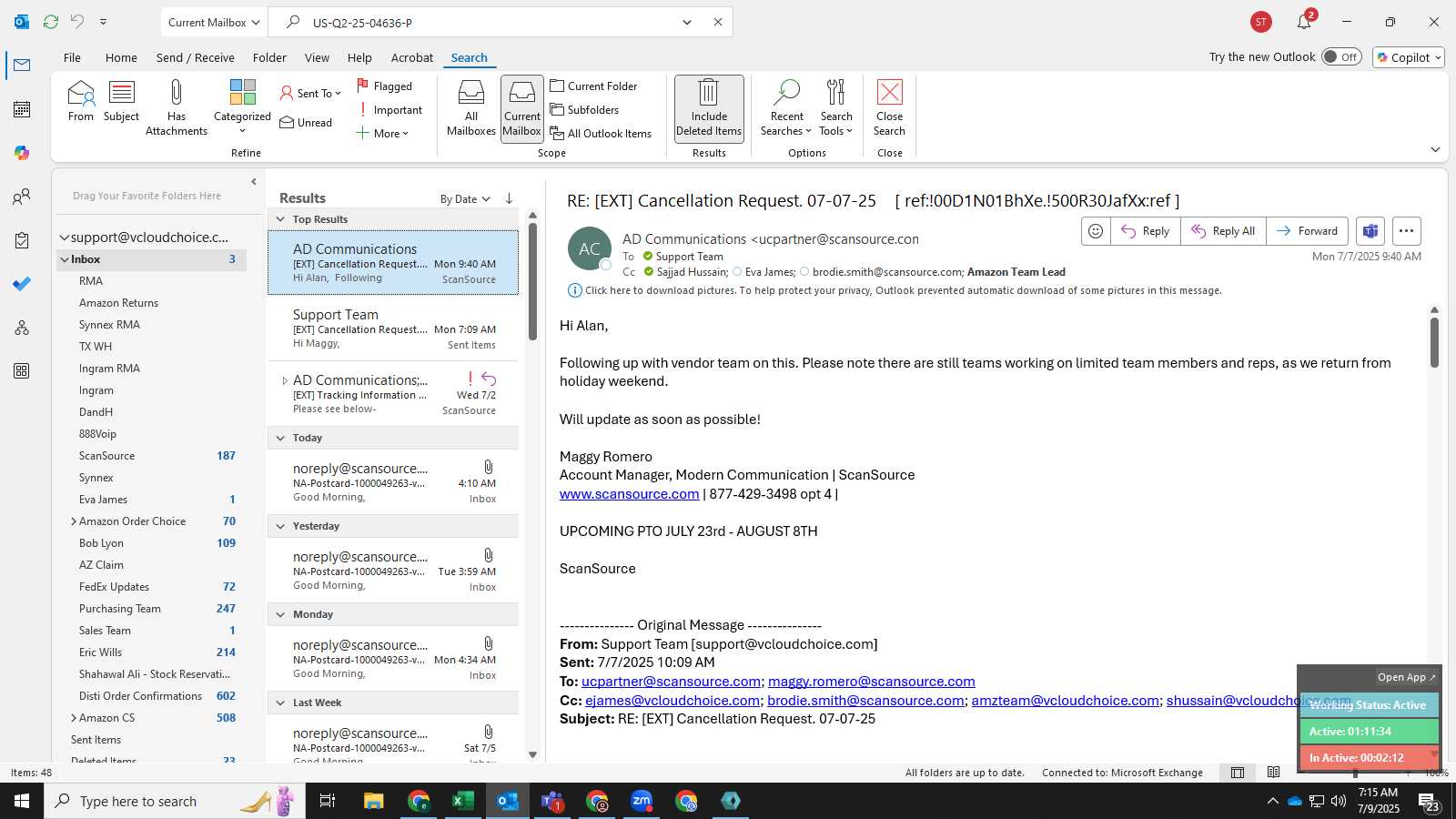The image size is (1456, 819).
Task: Open File Explorer from the taskbar
Action: pos(374,801)
